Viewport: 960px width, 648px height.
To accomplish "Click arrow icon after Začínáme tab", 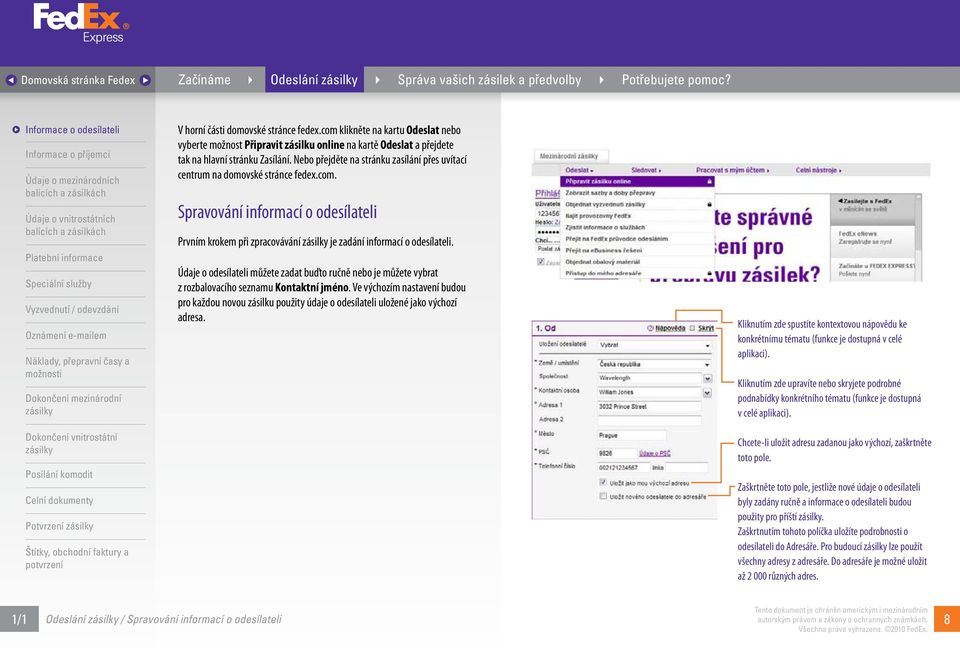I will point(250,80).
